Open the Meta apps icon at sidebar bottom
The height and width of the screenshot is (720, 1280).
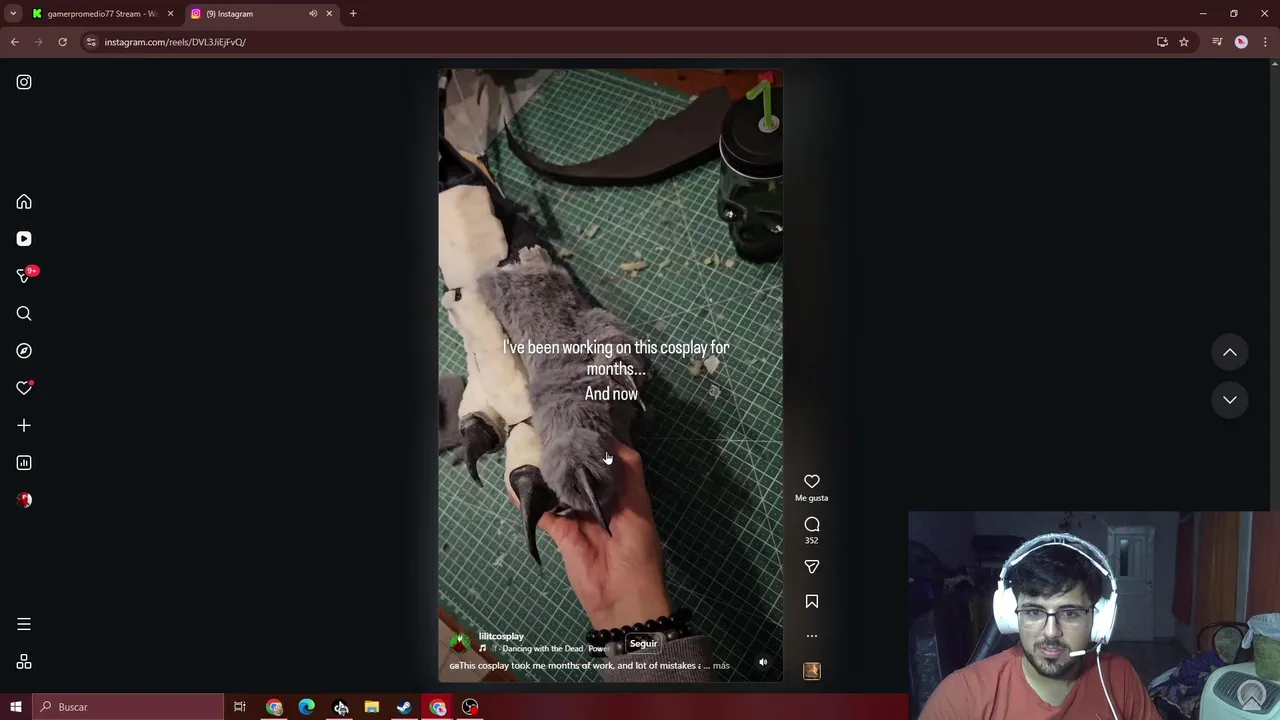tap(24, 662)
